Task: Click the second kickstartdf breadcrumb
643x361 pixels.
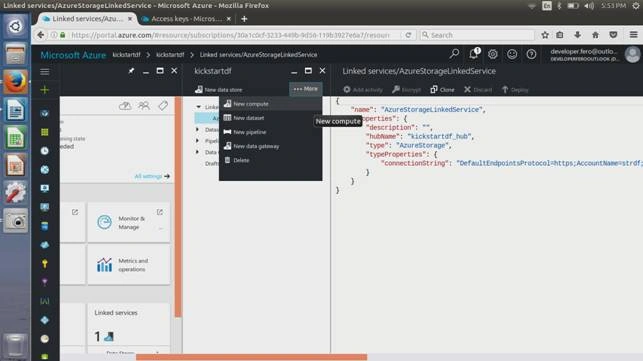Action: point(170,55)
